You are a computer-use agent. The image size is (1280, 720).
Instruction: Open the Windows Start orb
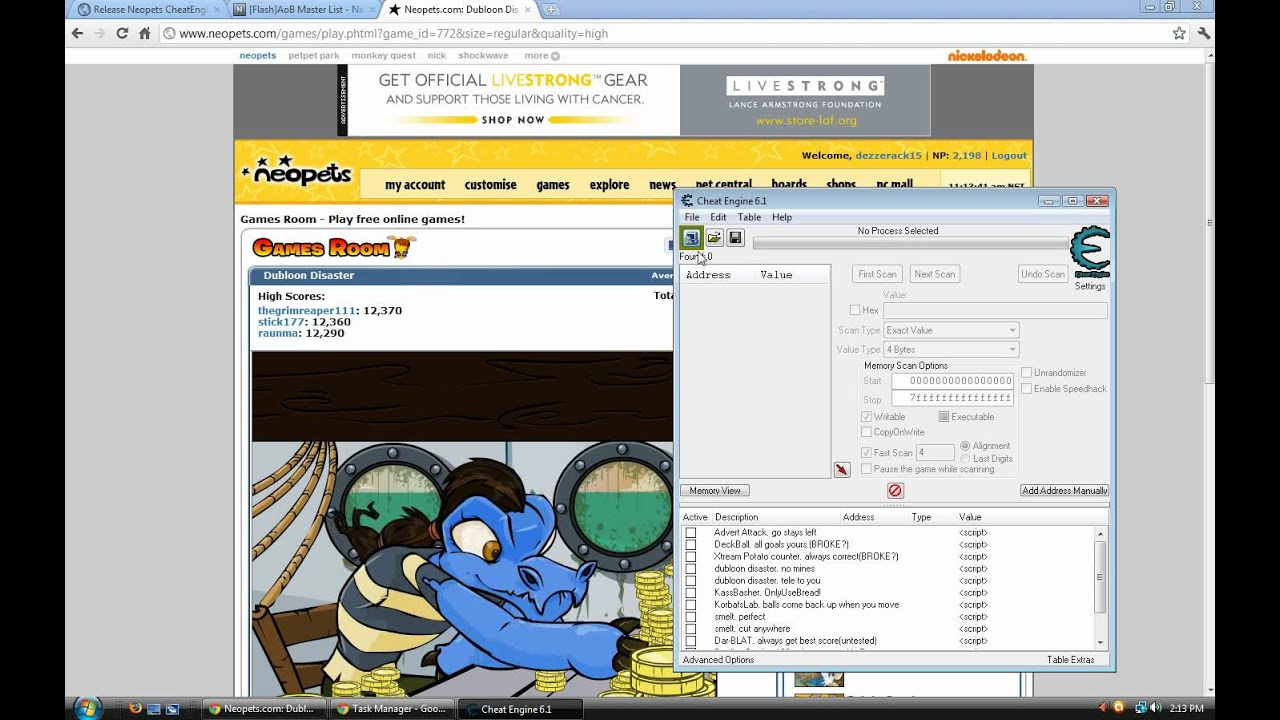(88, 707)
